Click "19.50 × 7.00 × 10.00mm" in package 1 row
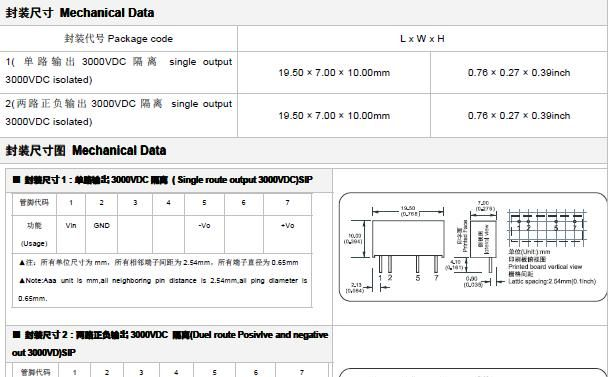 [x=334, y=73]
